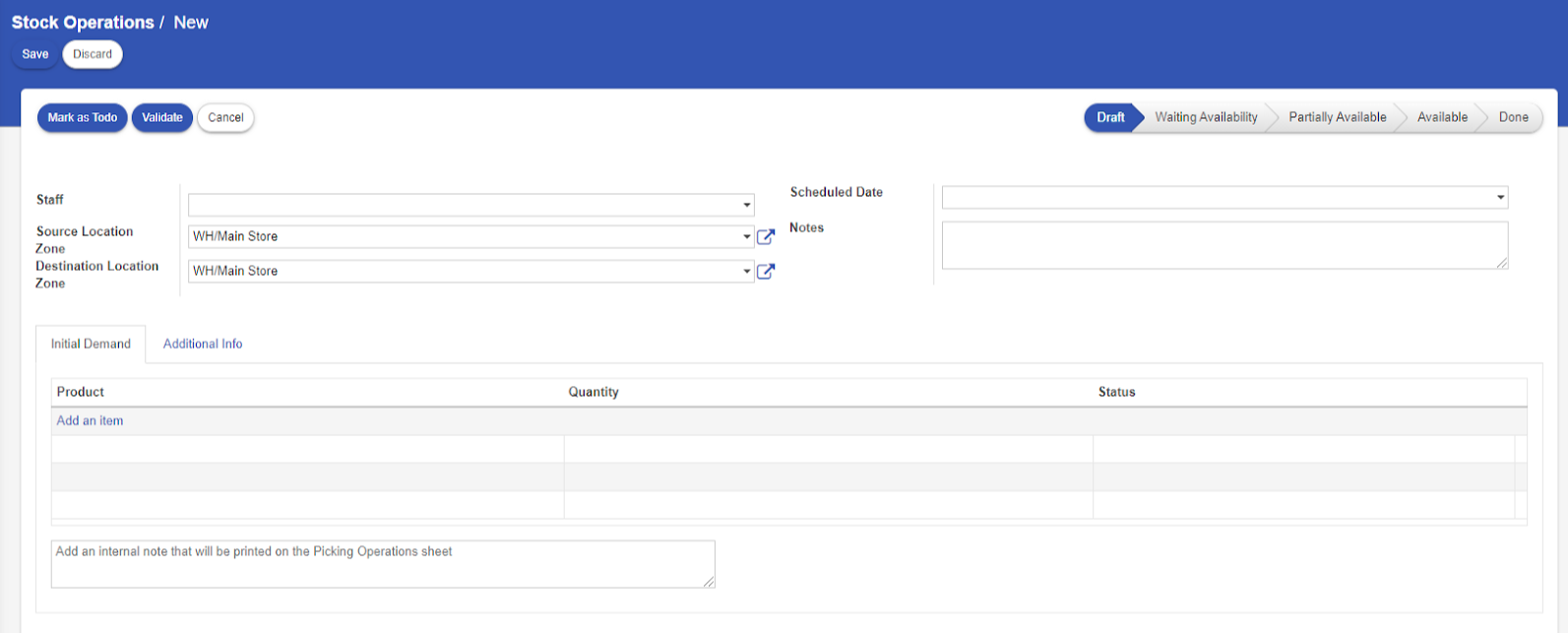Click Mark as Todo button
The image size is (1568, 633).
[x=83, y=117]
